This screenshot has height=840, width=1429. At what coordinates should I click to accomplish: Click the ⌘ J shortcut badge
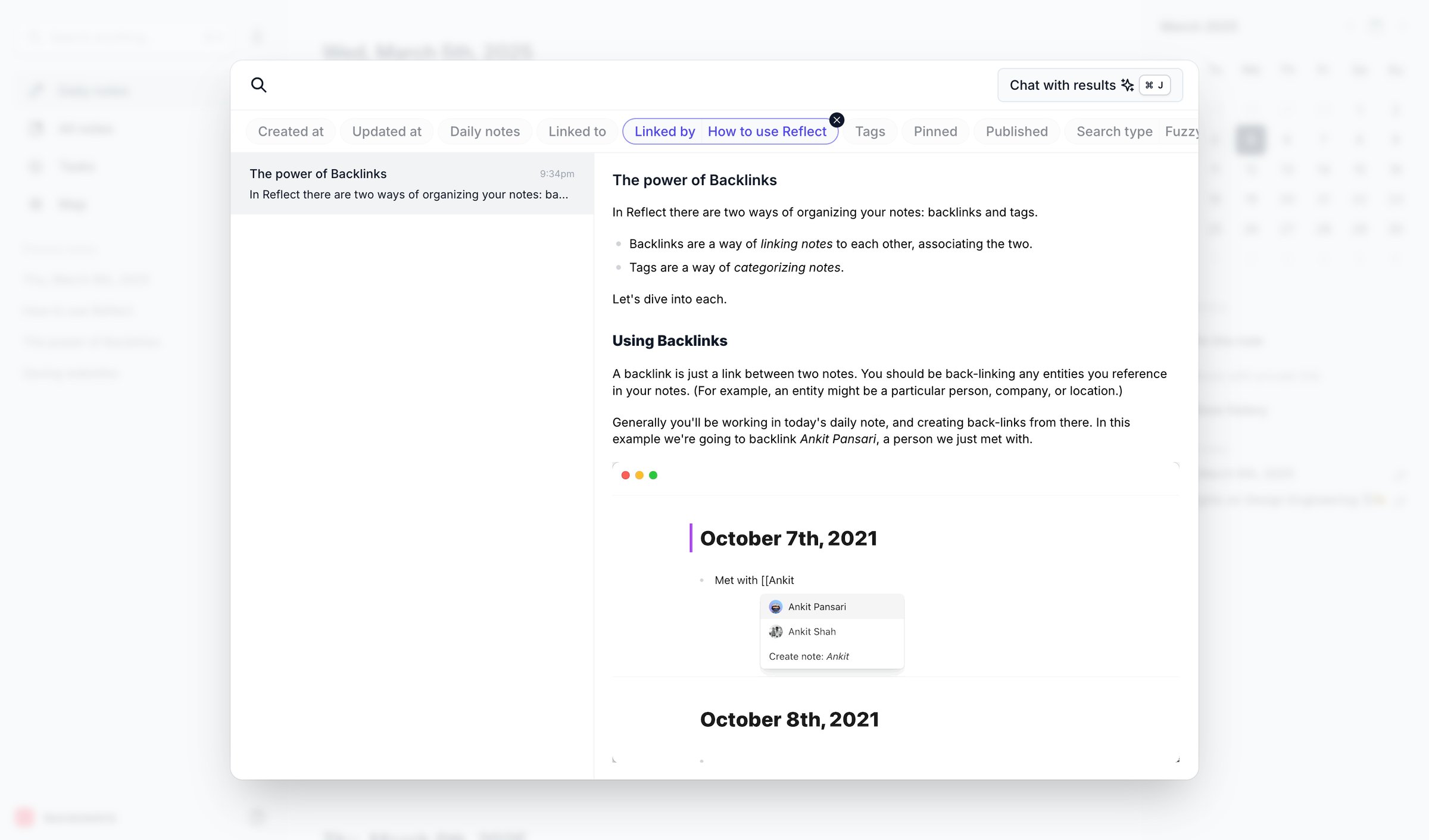tap(1155, 85)
